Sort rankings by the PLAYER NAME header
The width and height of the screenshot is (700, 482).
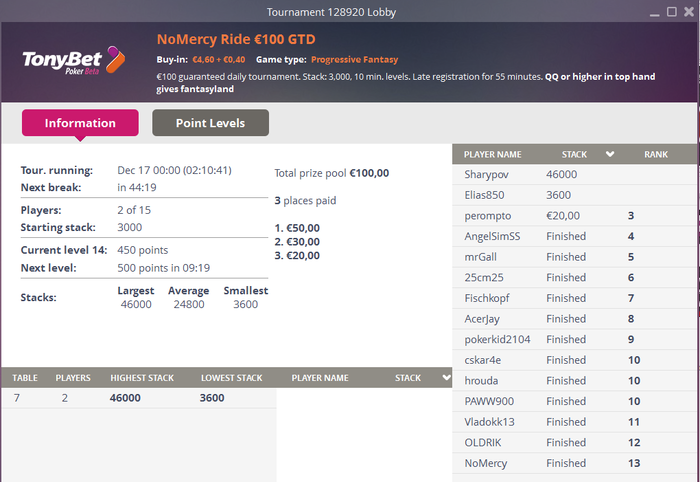[493, 155]
